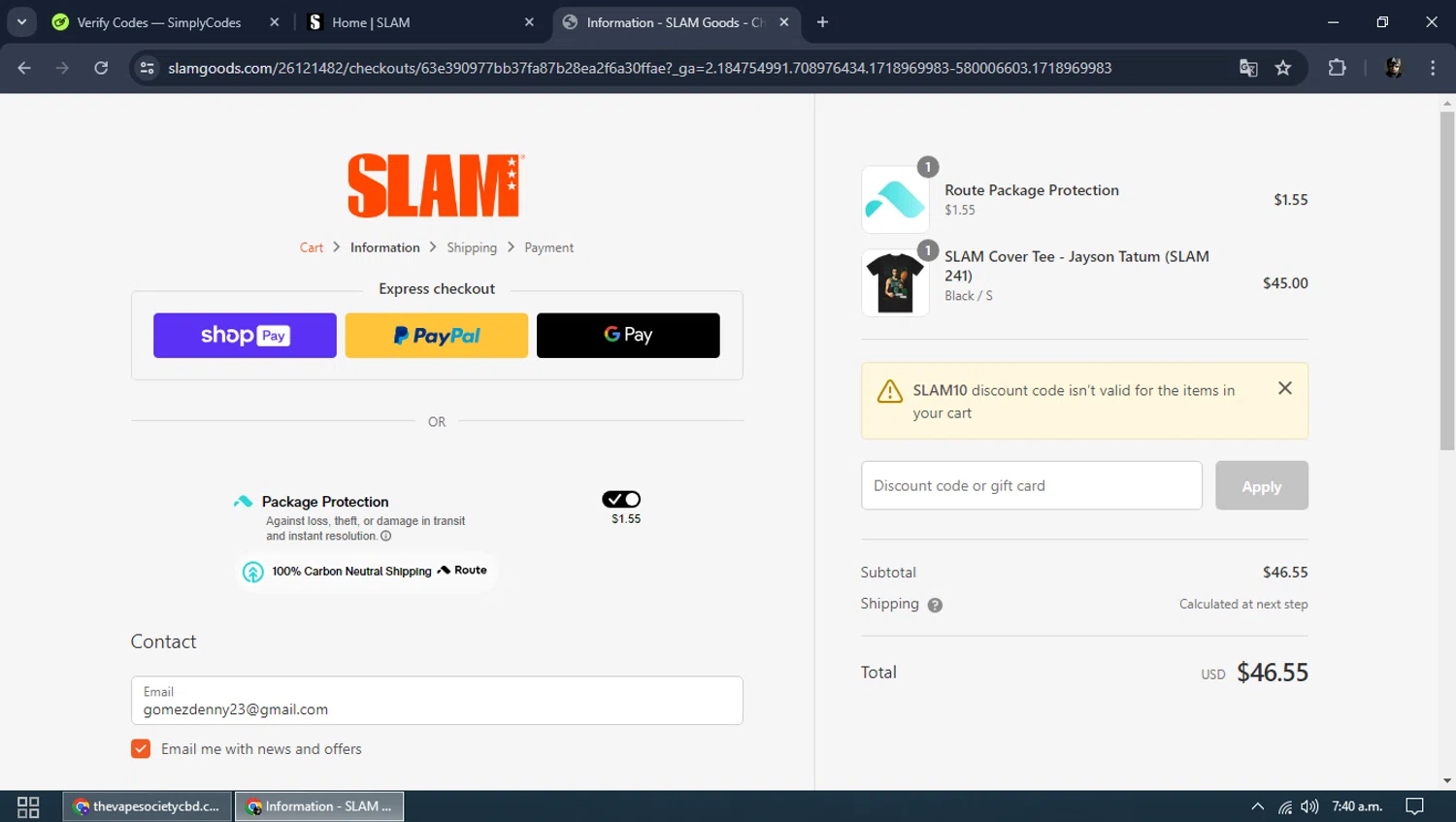Click the 7:40 a.m. clock

click(x=1357, y=806)
